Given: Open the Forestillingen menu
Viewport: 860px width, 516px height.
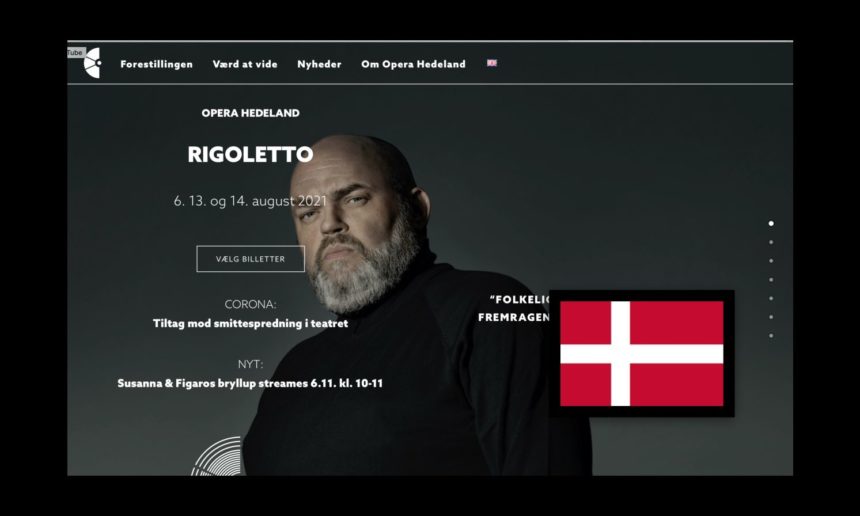Looking at the screenshot, I should click(x=156, y=64).
